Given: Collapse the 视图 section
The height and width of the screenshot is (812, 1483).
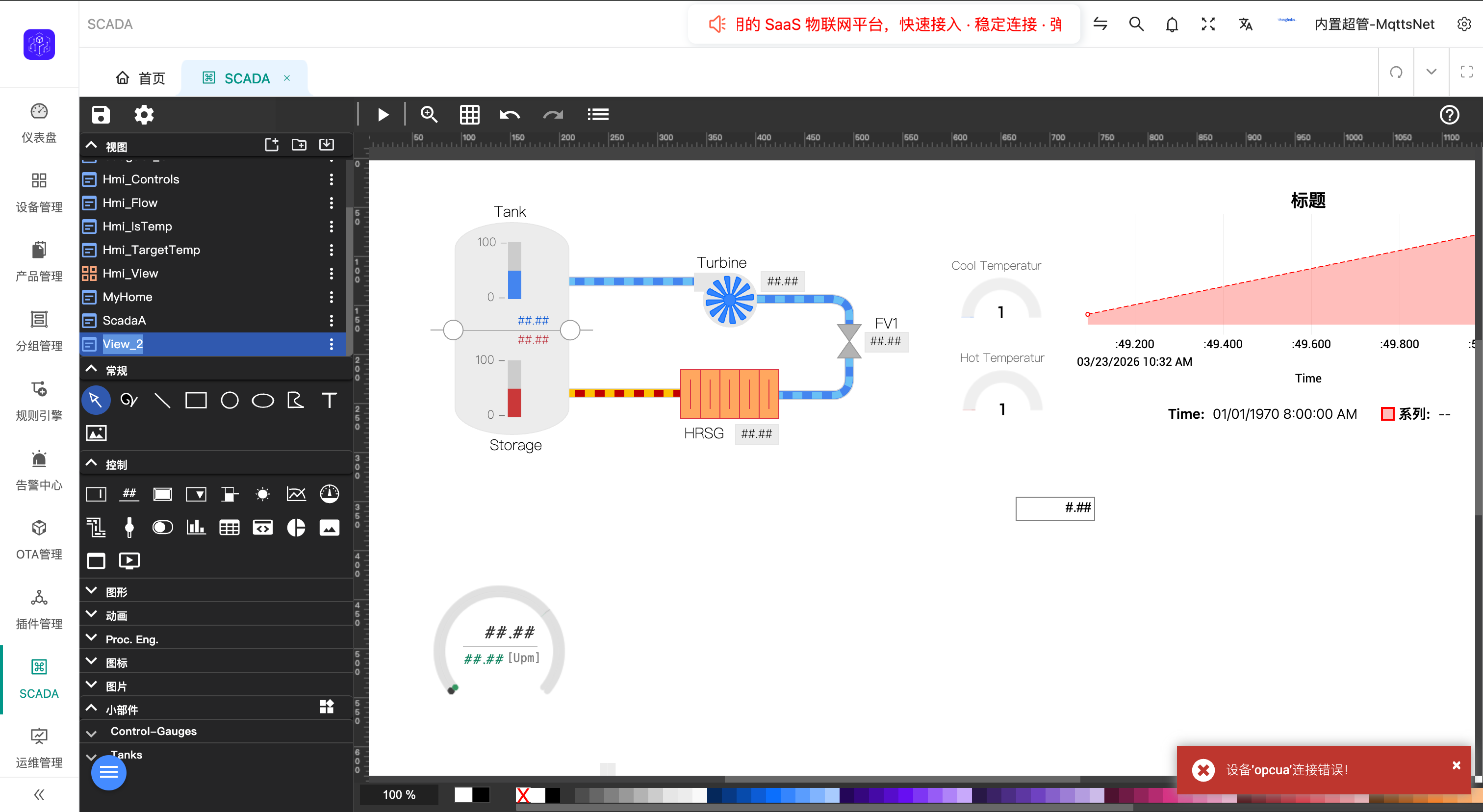Looking at the screenshot, I should point(91,145).
